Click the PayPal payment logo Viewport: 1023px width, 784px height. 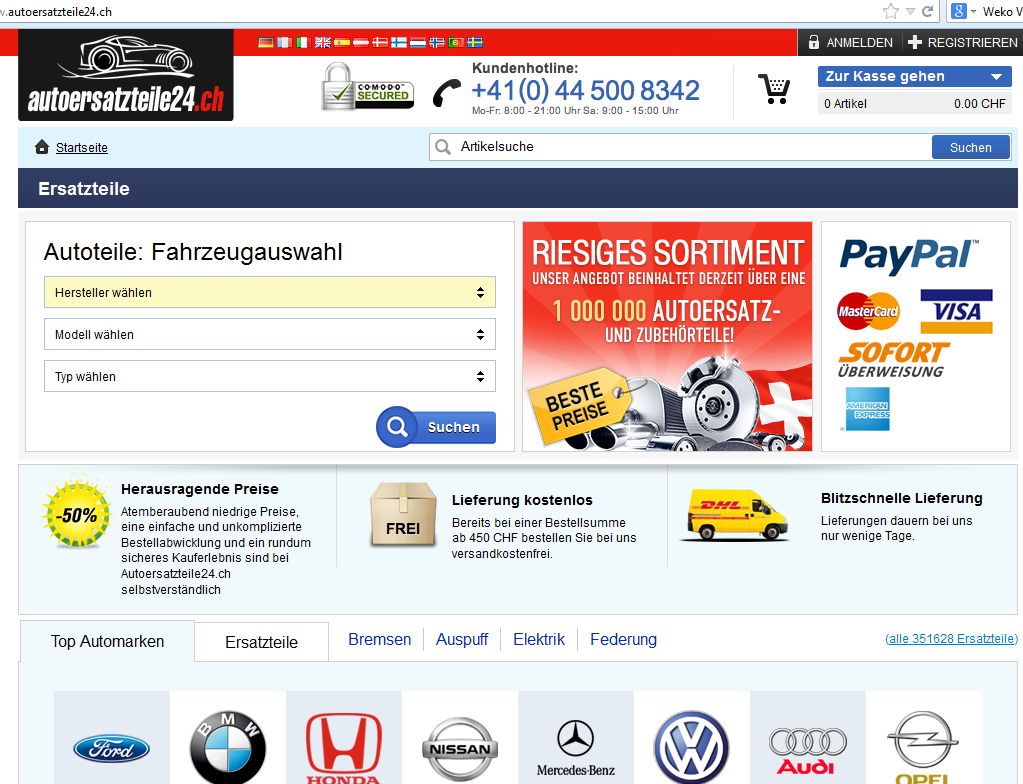909,256
